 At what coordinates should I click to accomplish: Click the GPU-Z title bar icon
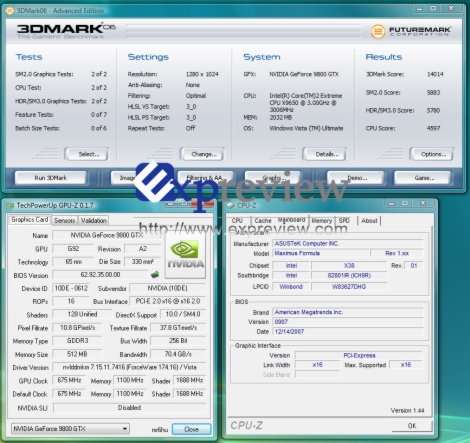pos(11,206)
